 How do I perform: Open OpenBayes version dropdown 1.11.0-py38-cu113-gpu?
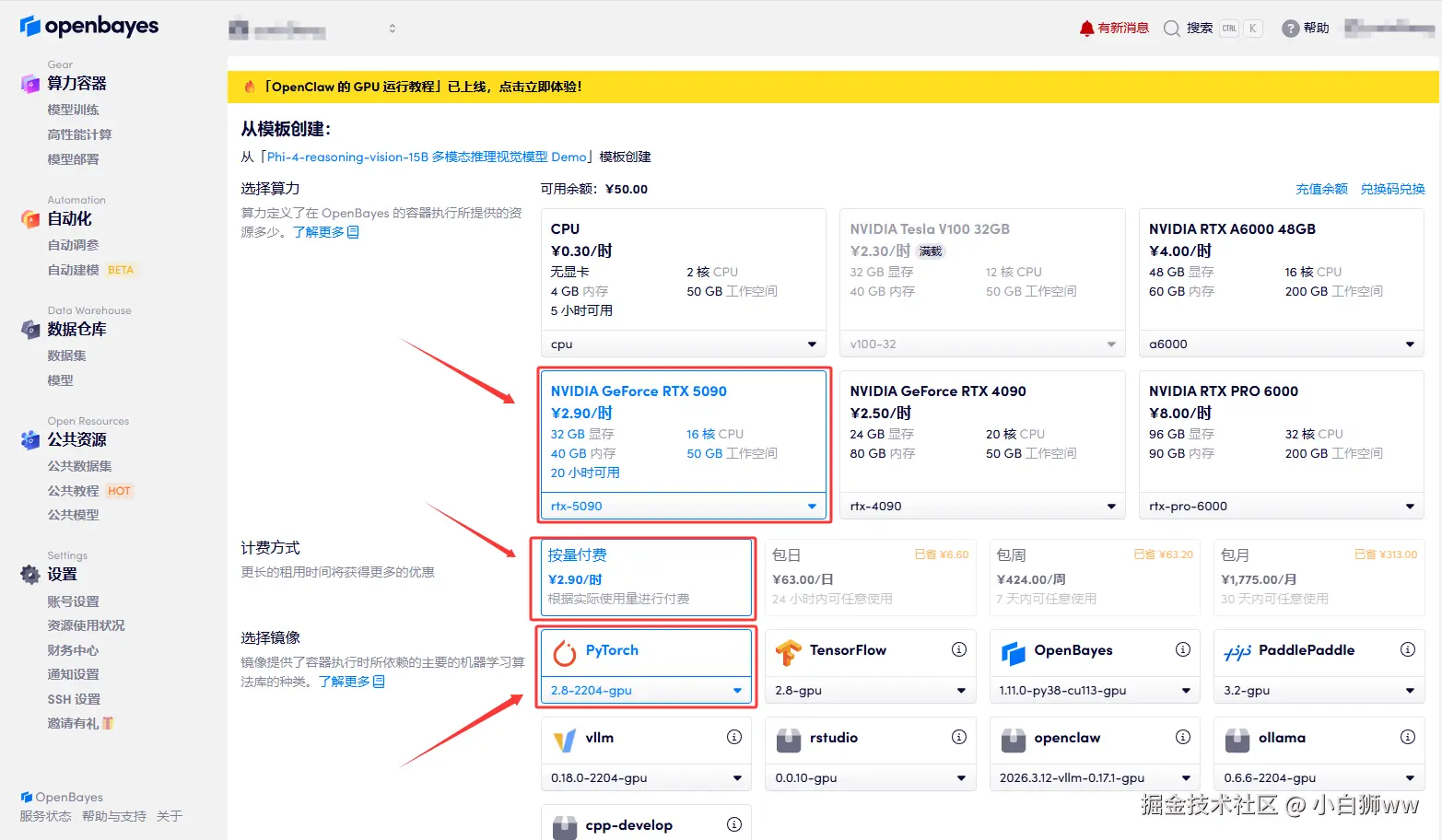[x=1095, y=690]
